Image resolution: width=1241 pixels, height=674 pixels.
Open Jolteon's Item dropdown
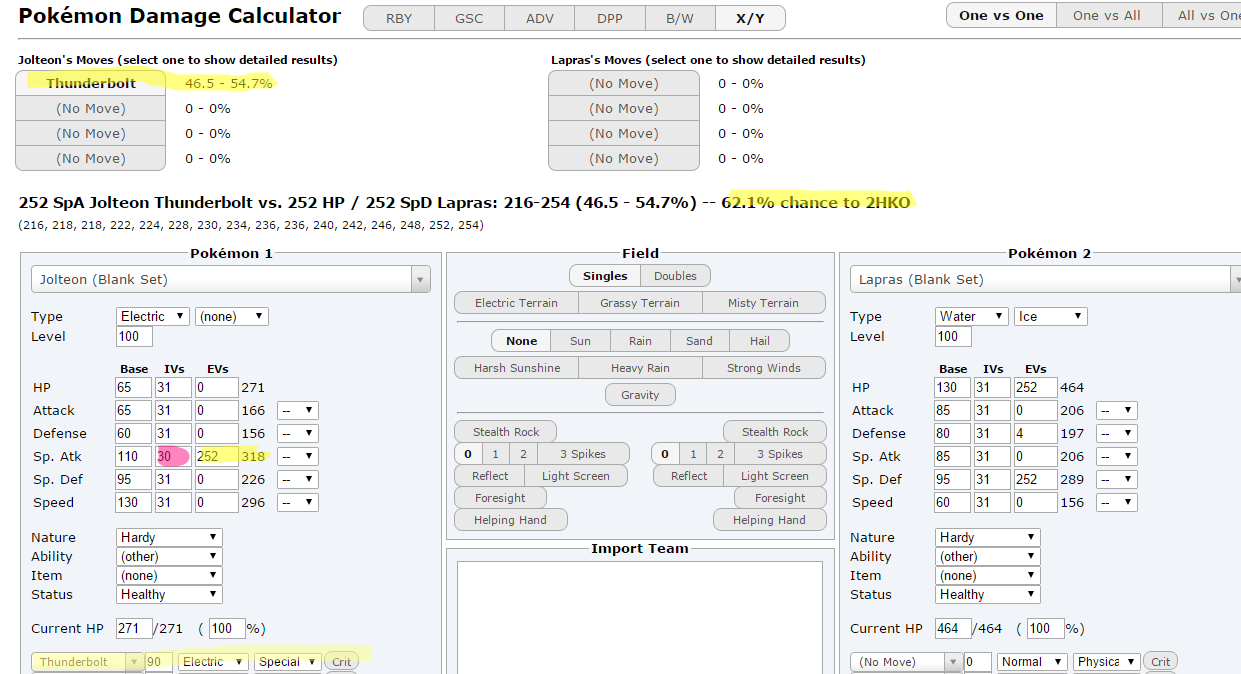click(169, 575)
